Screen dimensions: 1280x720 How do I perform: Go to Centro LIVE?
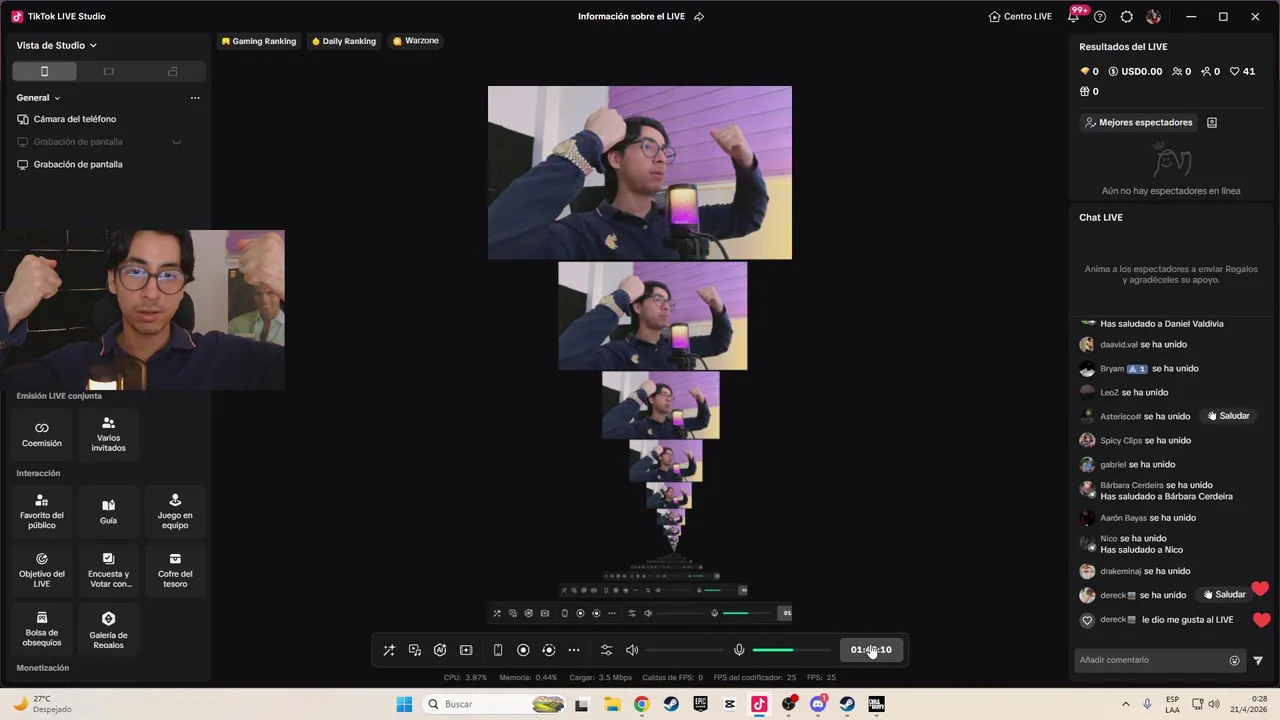(1020, 17)
